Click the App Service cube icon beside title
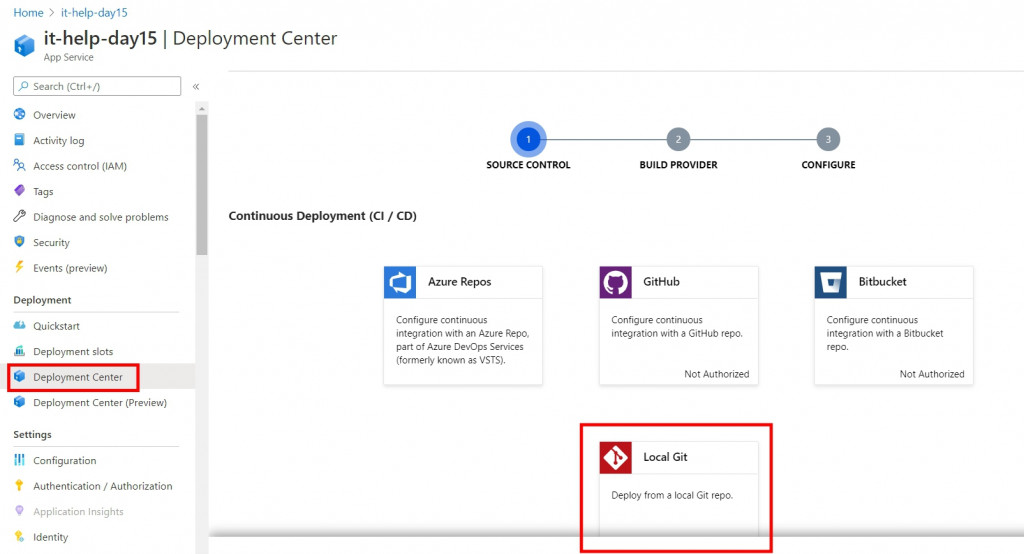The image size is (1024, 554). [x=24, y=46]
